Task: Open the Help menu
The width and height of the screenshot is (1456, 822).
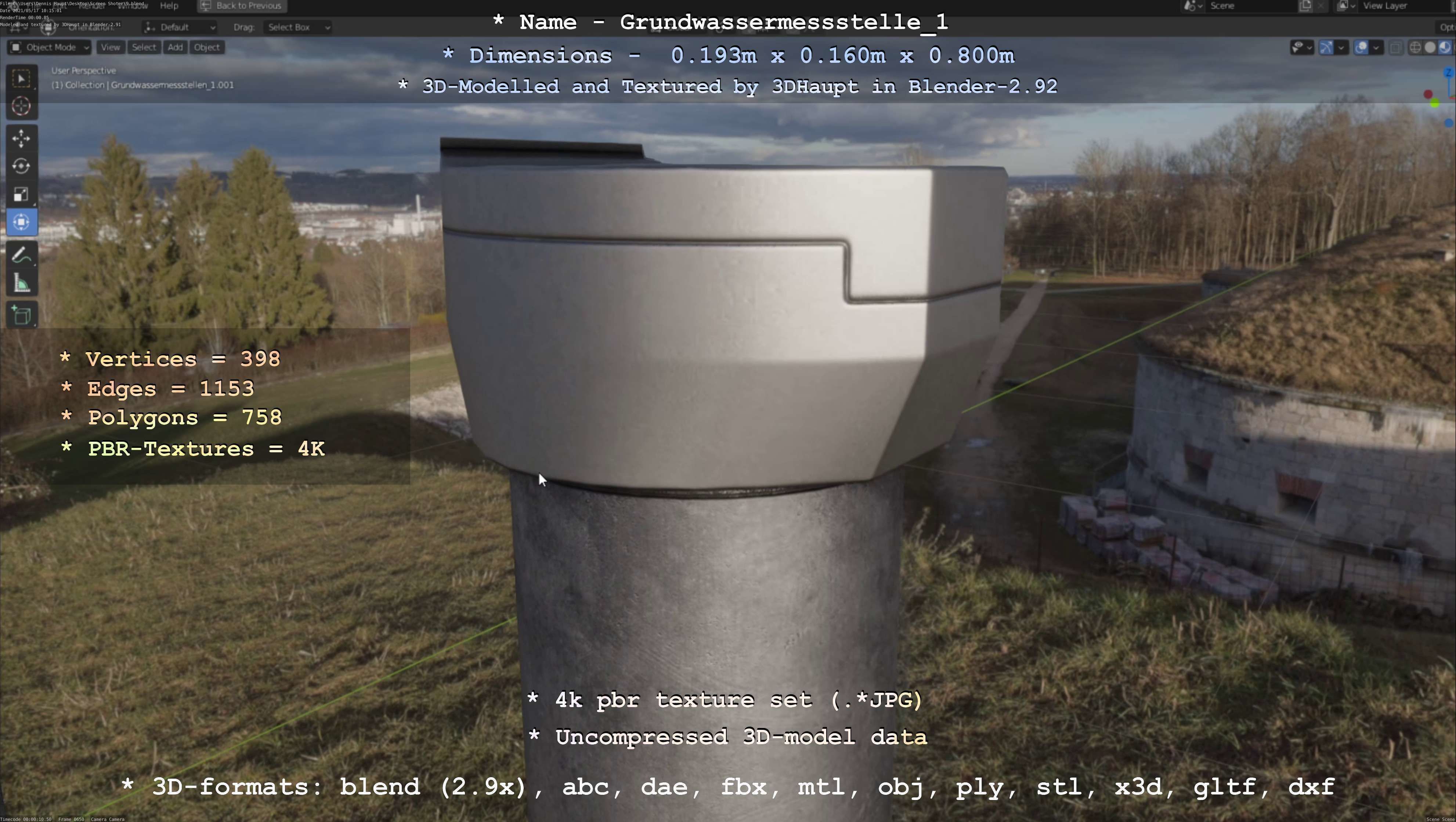Action: point(169,6)
